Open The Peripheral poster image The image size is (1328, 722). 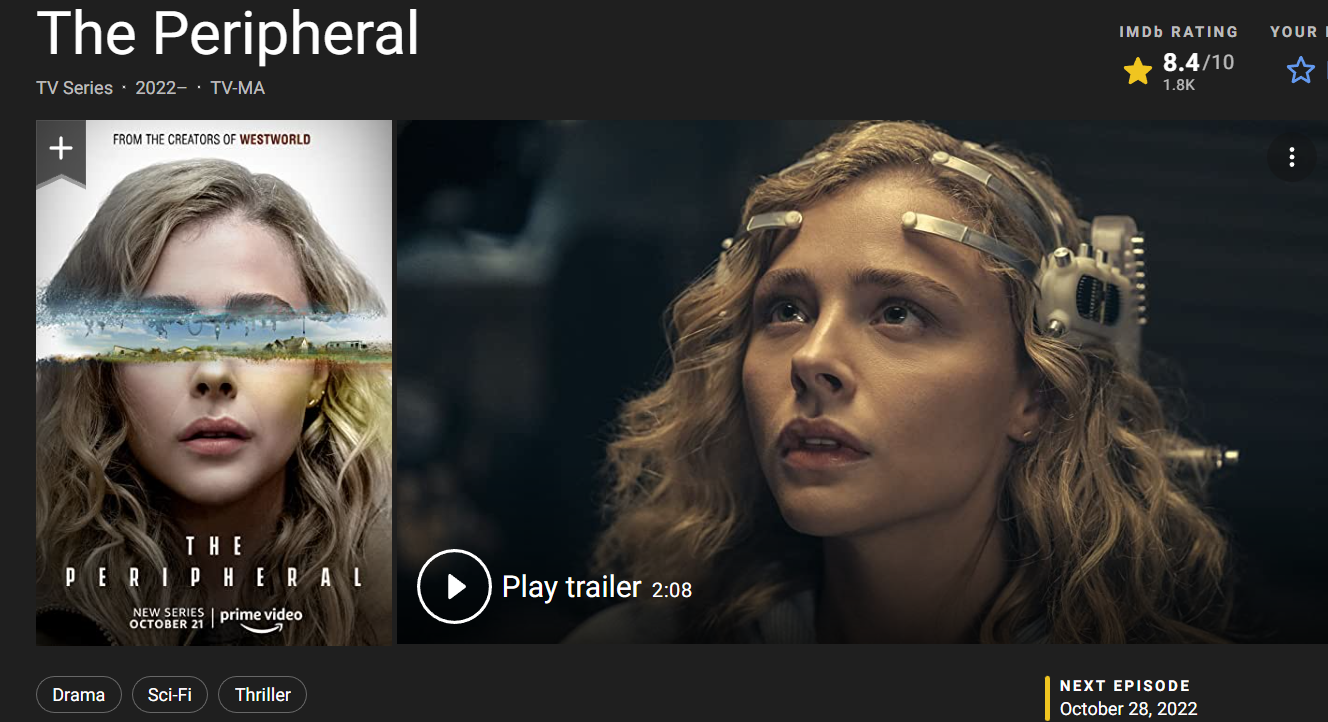coord(214,383)
